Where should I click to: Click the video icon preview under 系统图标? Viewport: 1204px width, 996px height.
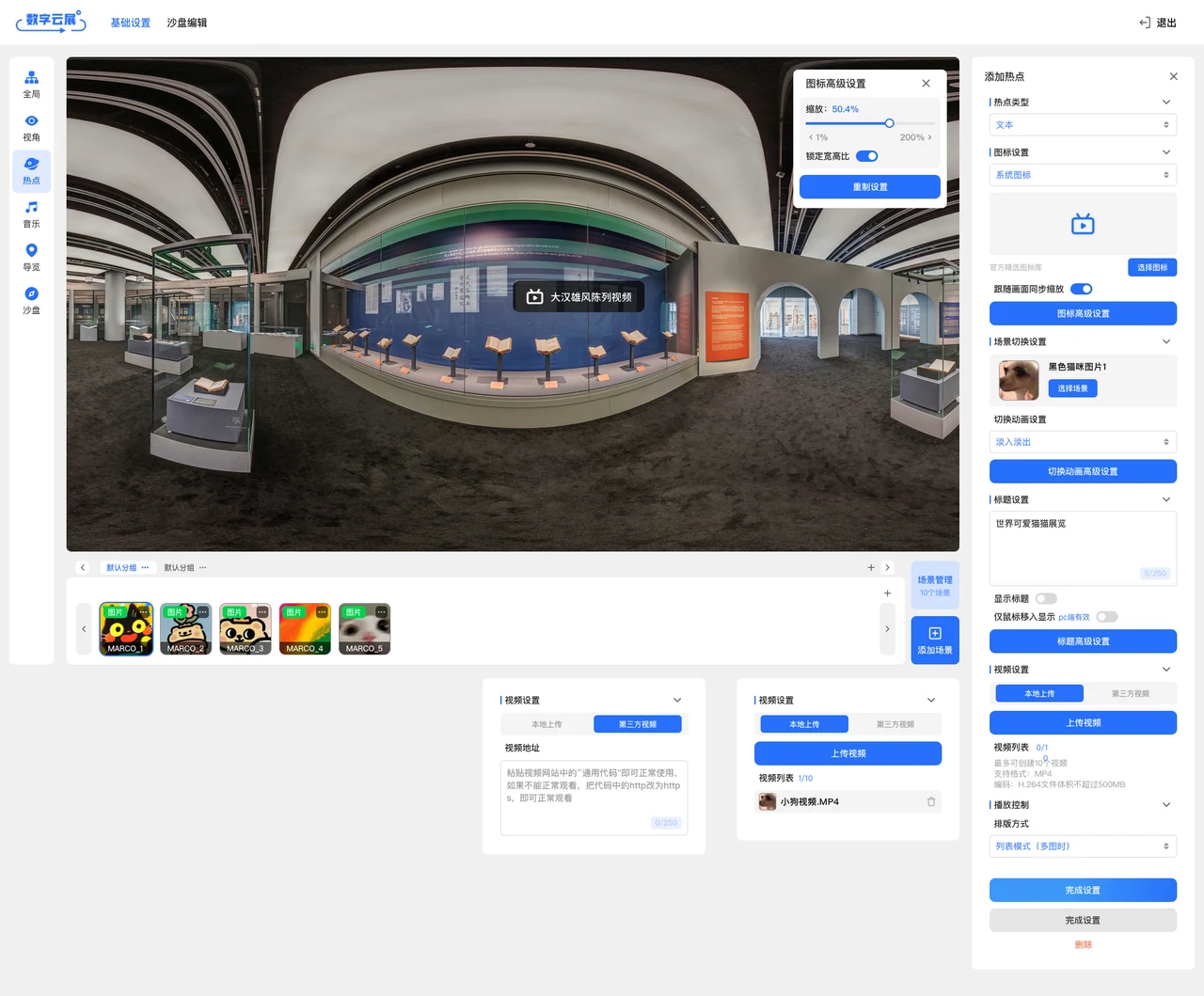click(x=1083, y=224)
